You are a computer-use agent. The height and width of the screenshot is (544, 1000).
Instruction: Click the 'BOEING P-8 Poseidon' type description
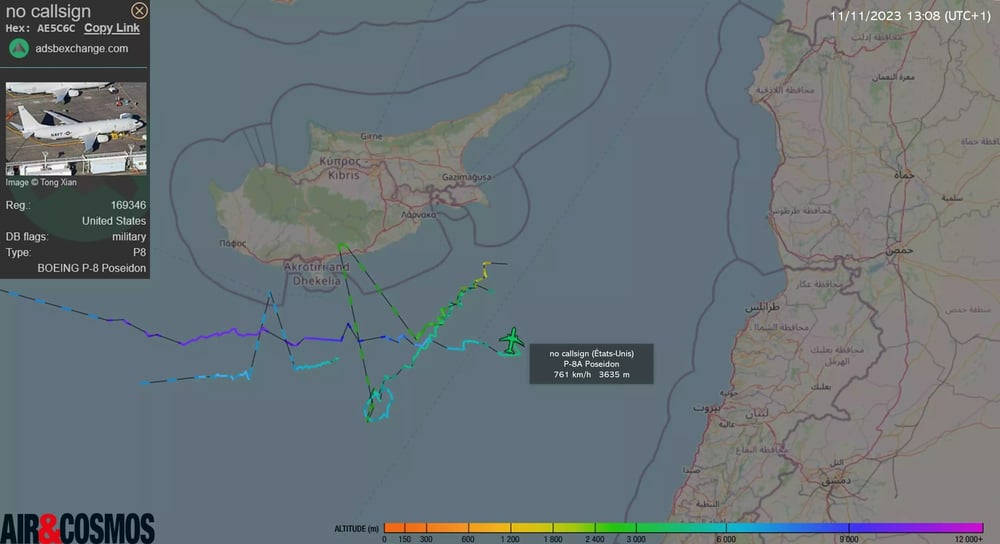coord(91,268)
